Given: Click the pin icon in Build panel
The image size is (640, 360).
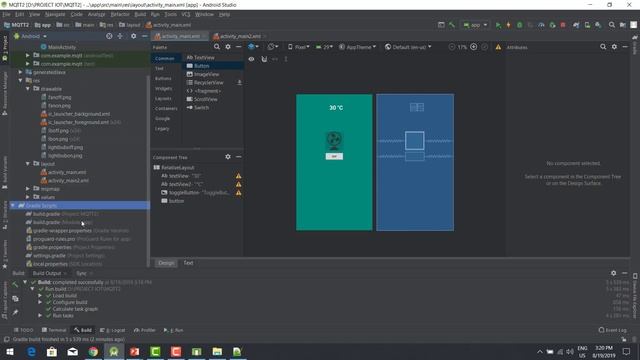Looking at the screenshot, I should [15, 313].
